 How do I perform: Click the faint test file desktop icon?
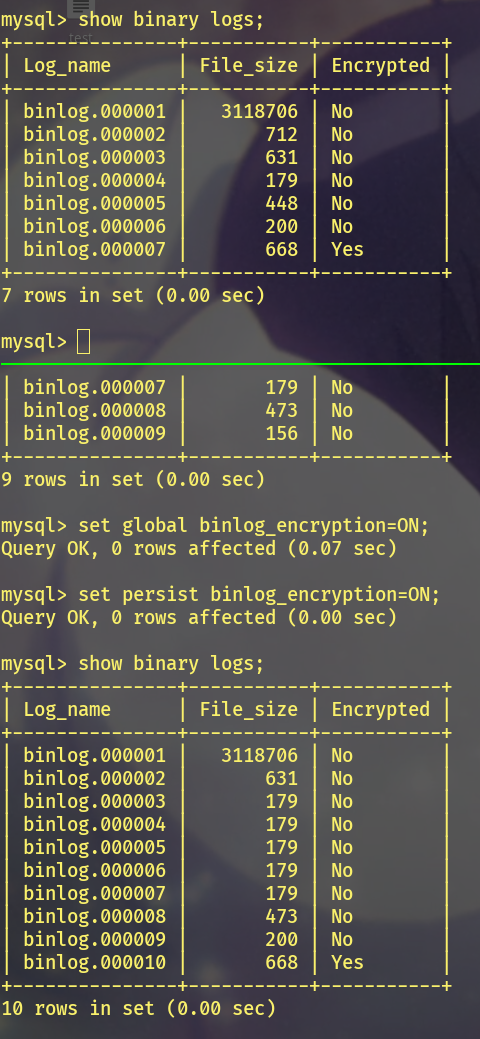tap(80, 20)
